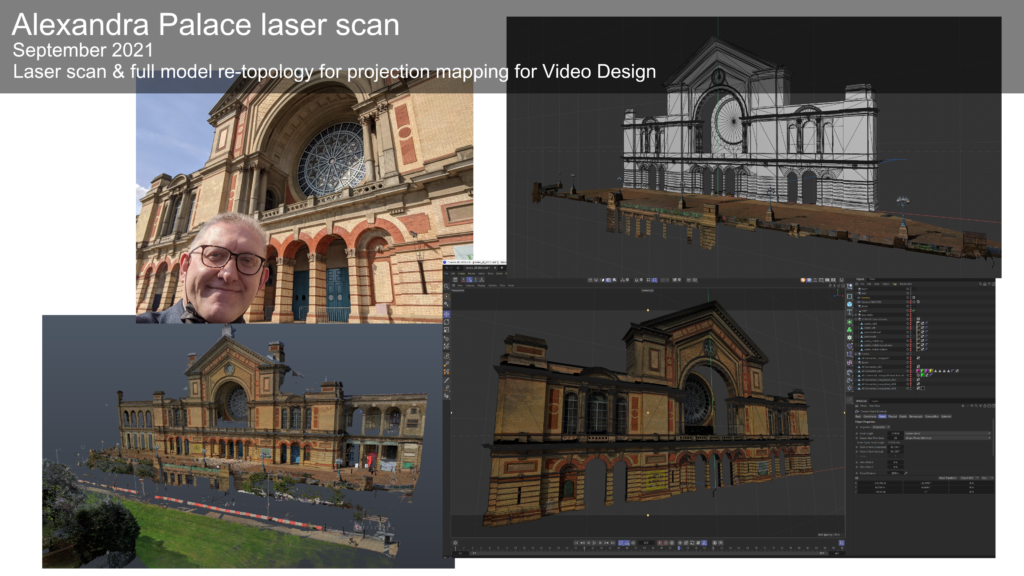Image resolution: width=1024 pixels, height=576 pixels.
Task: Click the Focal Length value field
Action: pyautogui.click(x=895, y=434)
